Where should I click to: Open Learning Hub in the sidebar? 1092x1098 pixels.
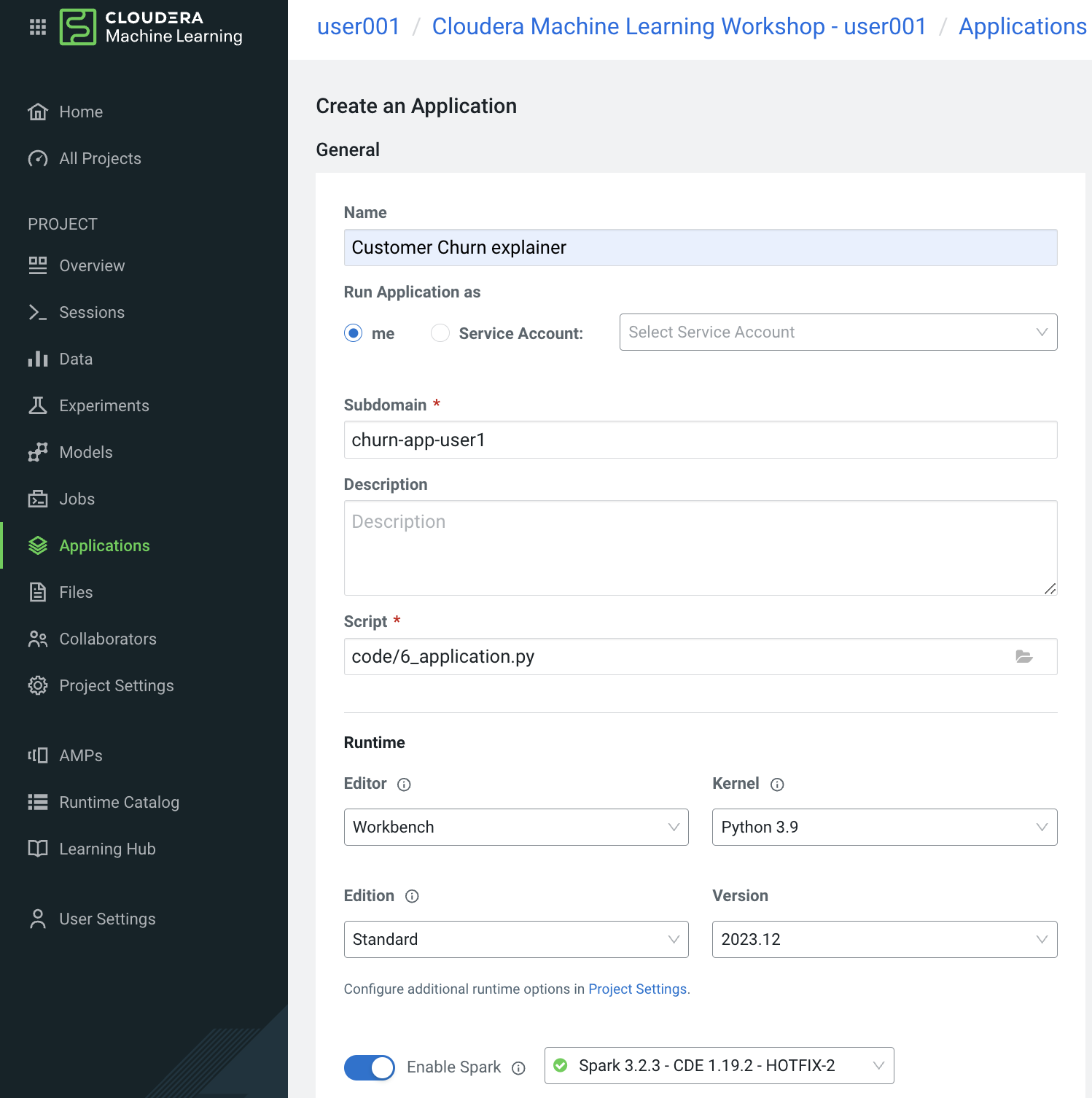coord(107,849)
